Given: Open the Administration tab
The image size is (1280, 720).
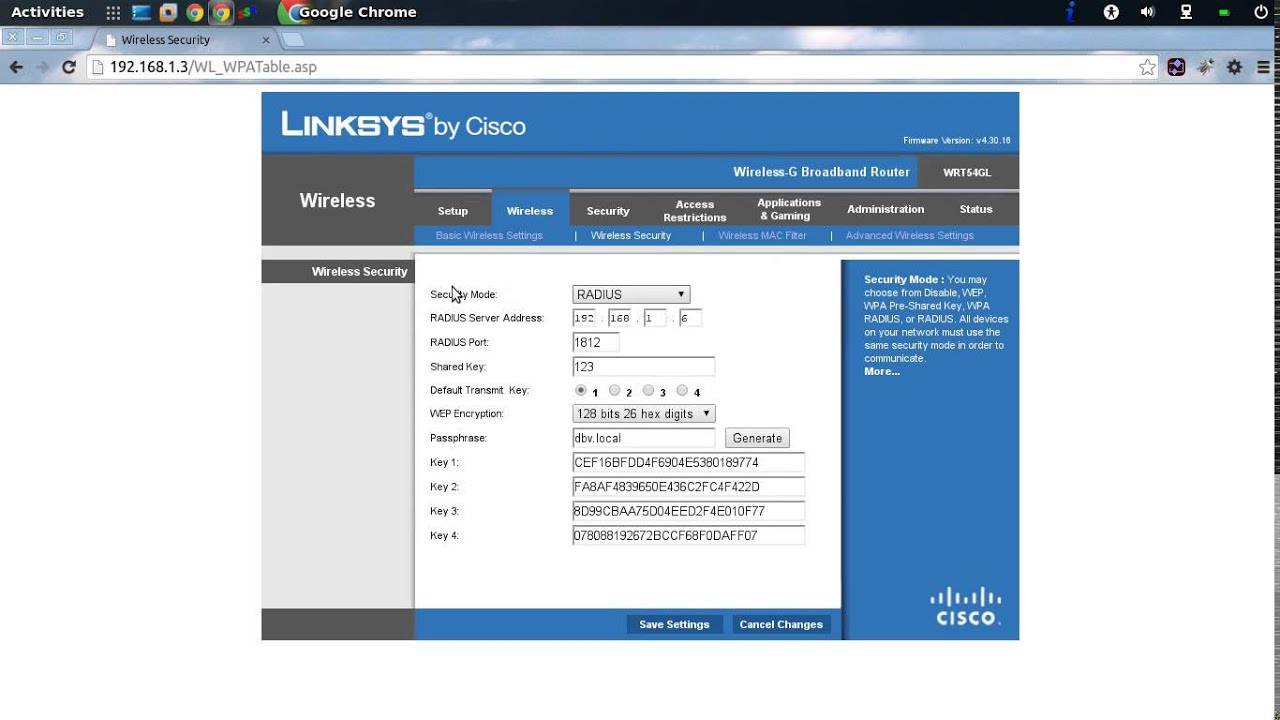Looking at the screenshot, I should (x=886, y=209).
